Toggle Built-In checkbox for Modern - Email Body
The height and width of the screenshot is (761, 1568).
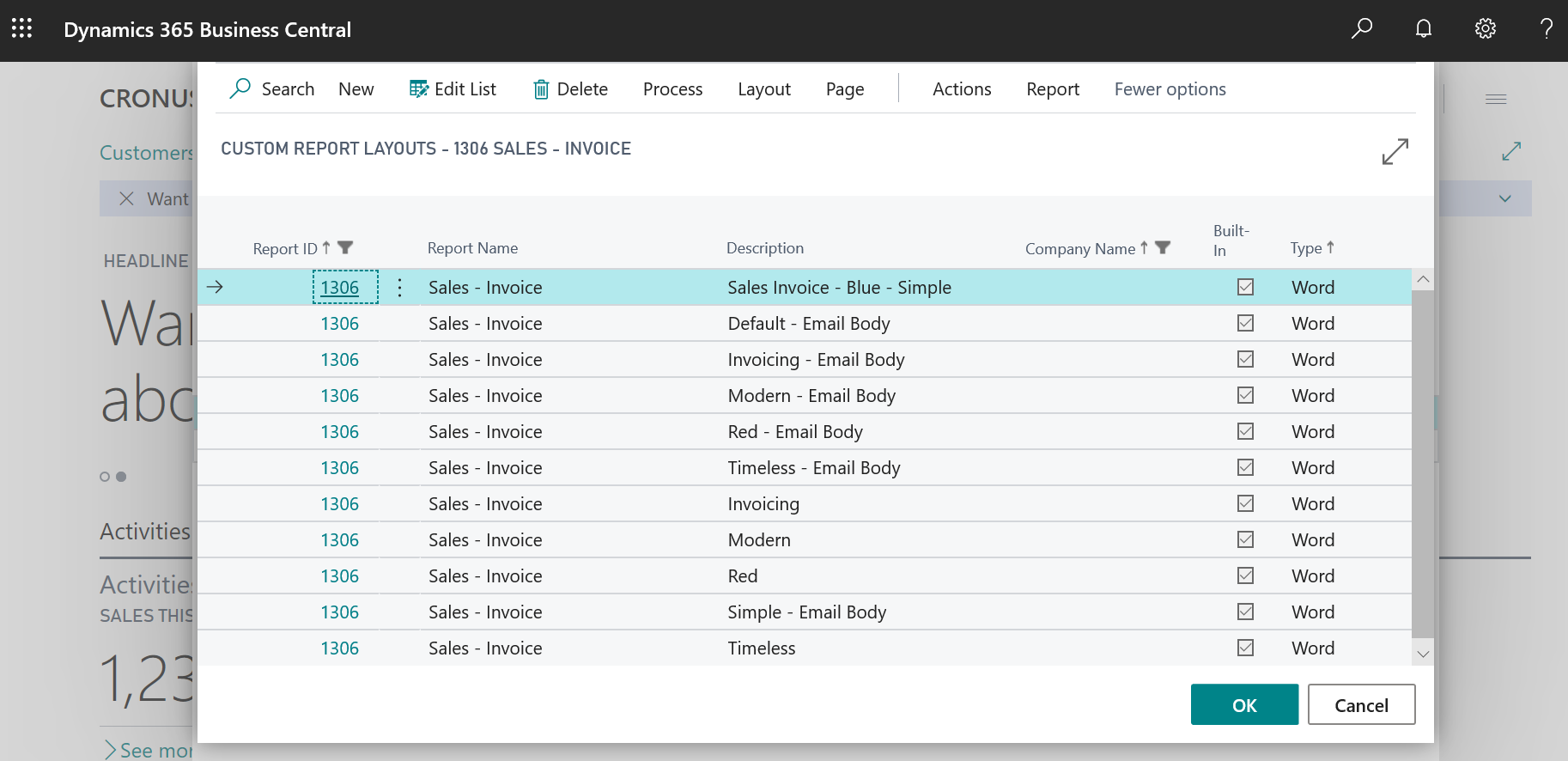coord(1245,395)
